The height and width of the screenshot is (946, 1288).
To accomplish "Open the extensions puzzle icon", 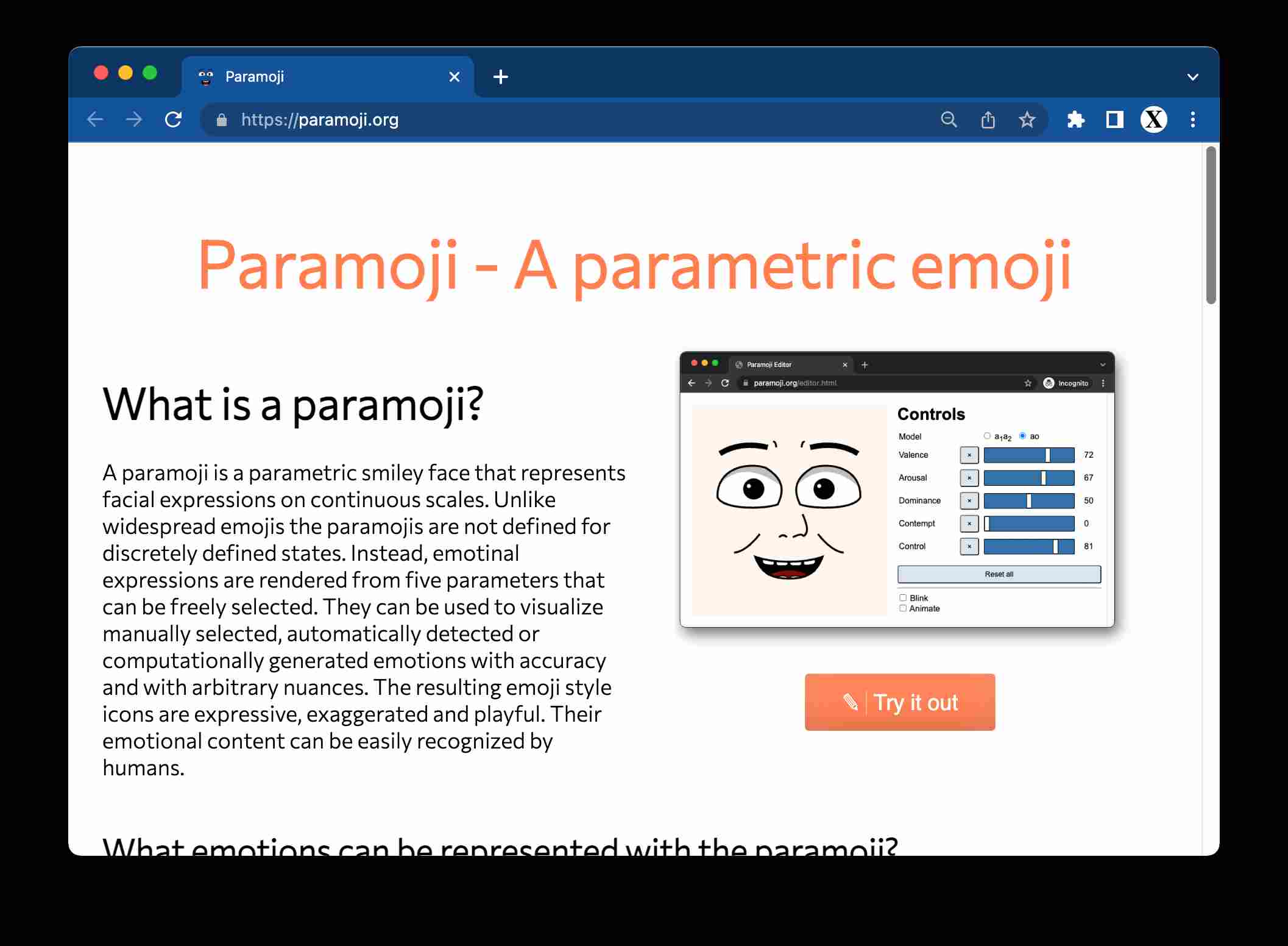I will click(1076, 119).
